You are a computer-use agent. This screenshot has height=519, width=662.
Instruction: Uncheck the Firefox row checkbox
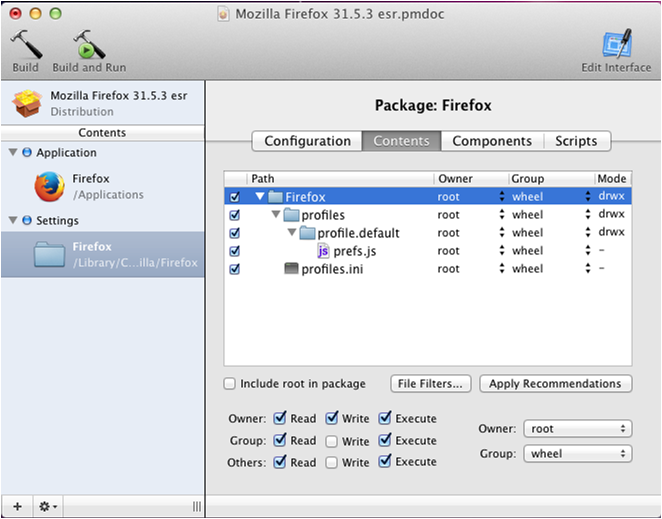click(x=234, y=197)
